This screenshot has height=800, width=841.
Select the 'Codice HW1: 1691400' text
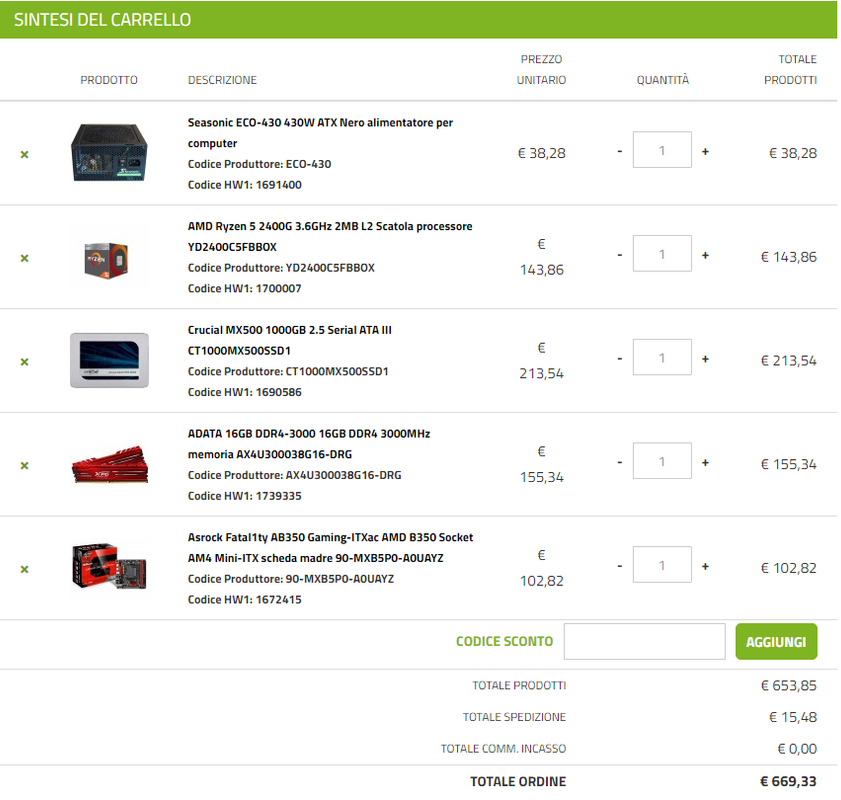[245, 185]
